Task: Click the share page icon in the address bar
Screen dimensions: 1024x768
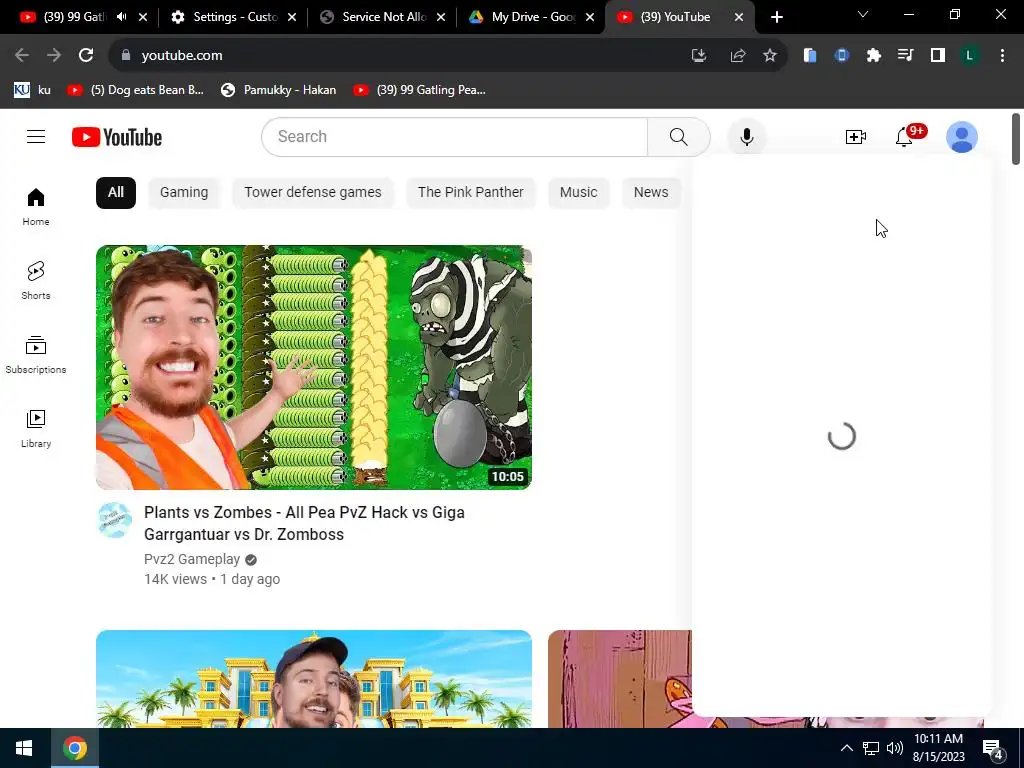Action: 738,56
